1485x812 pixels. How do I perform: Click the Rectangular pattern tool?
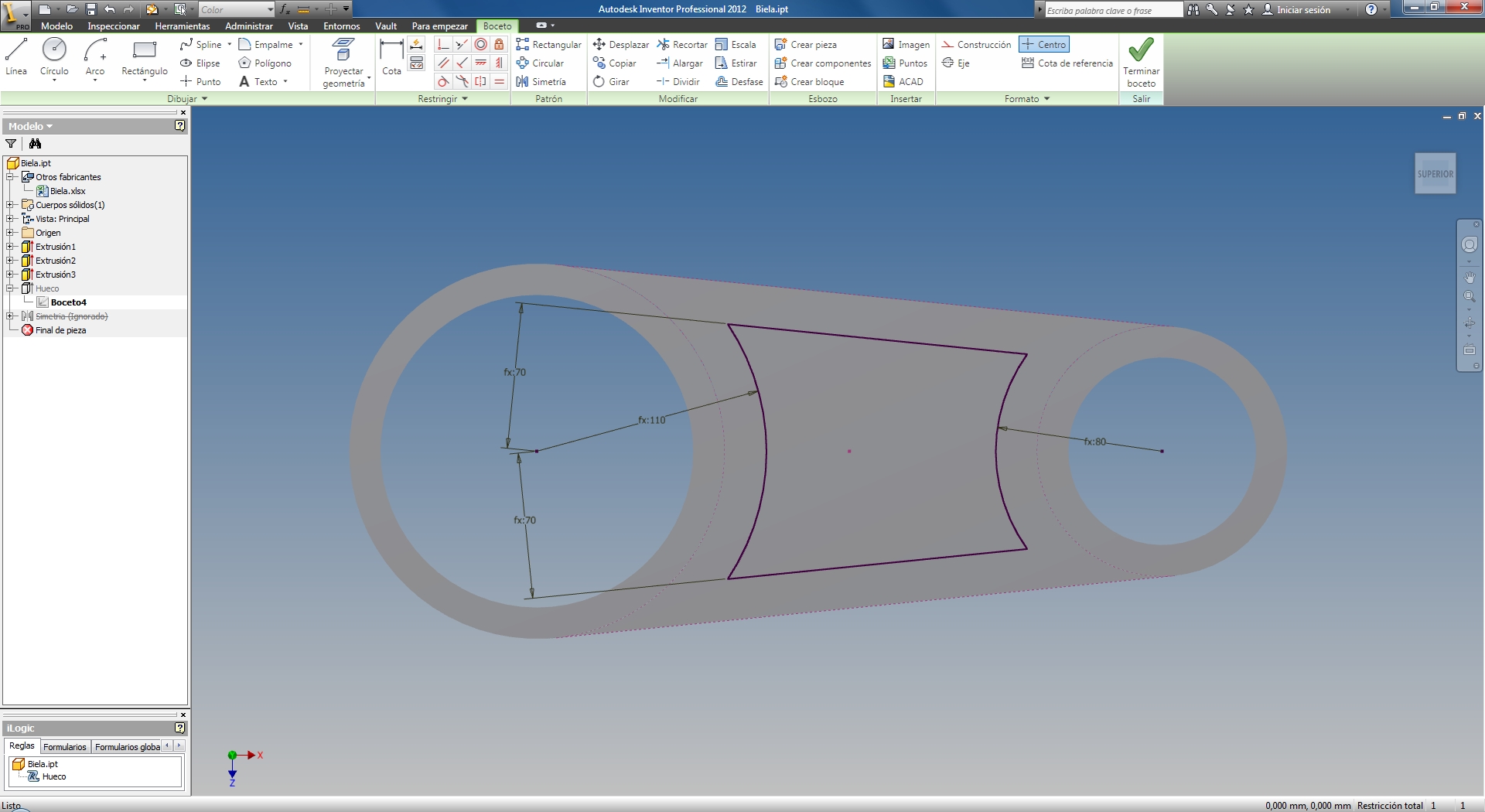click(x=548, y=45)
